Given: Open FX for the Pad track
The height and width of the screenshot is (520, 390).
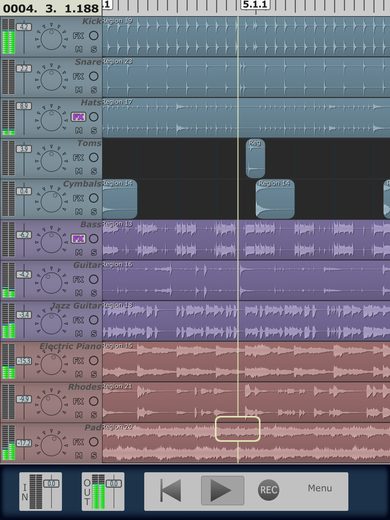Looking at the screenshot, I should click(78, 442).
